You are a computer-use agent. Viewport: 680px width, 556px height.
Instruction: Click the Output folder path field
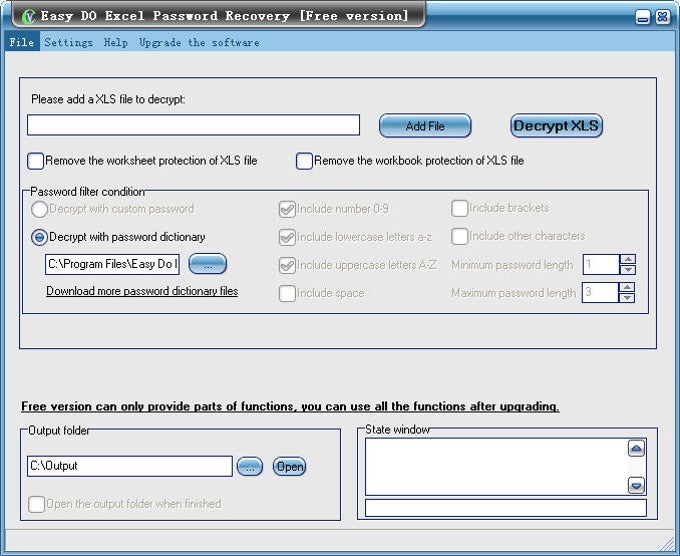click(x=130, y=466)
